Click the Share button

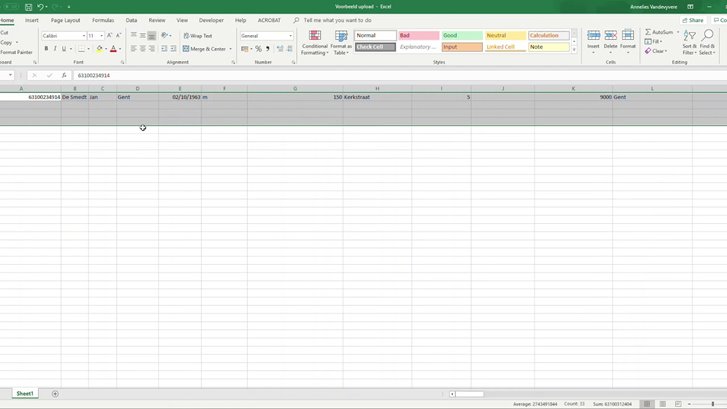click(x=692, y=20)
